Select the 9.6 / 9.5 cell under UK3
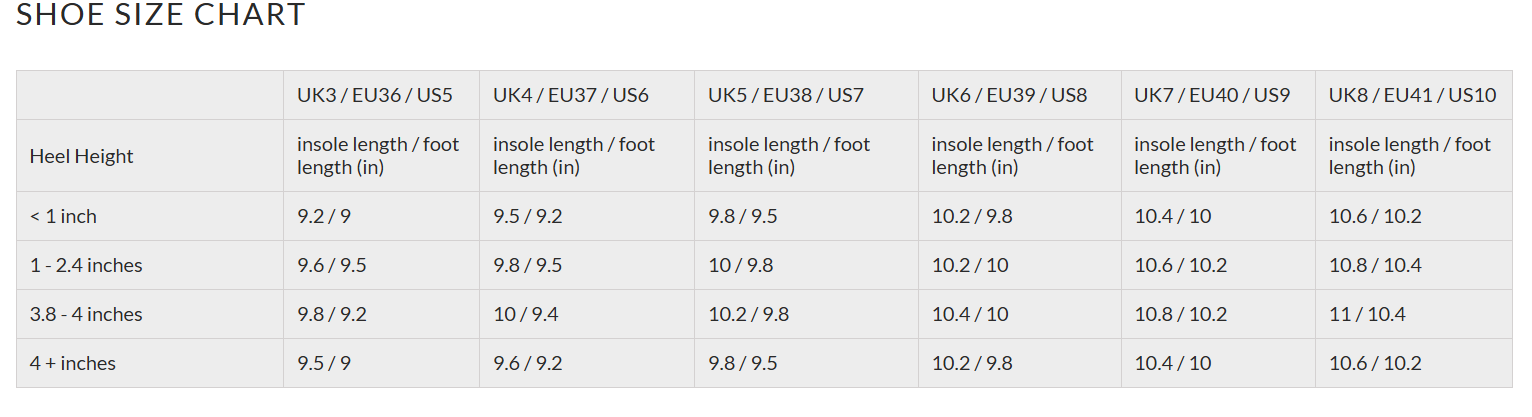This screenshot has height=417, width=1532. pos(331,265)
